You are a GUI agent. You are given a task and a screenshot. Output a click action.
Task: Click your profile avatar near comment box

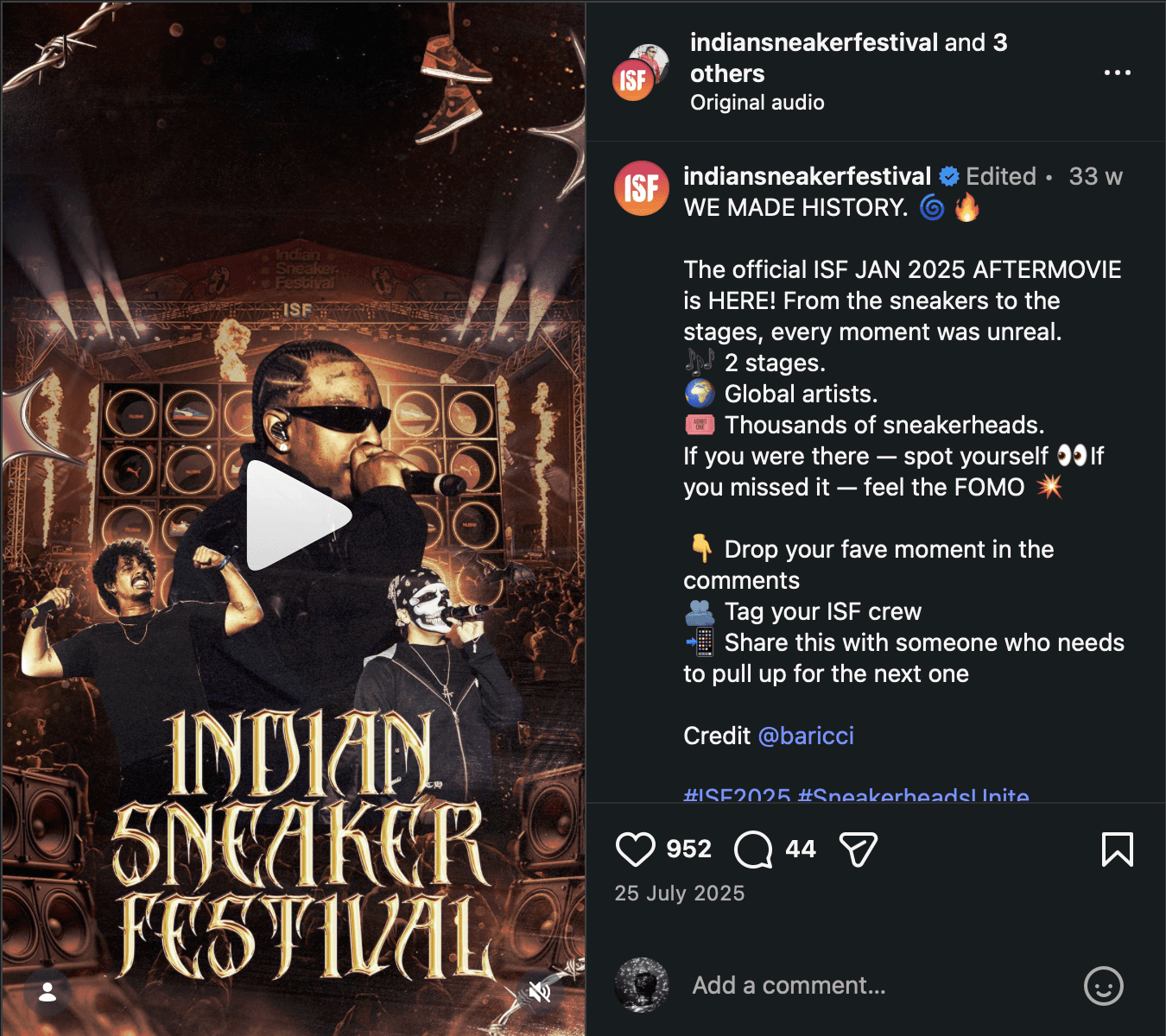point(642,985)
